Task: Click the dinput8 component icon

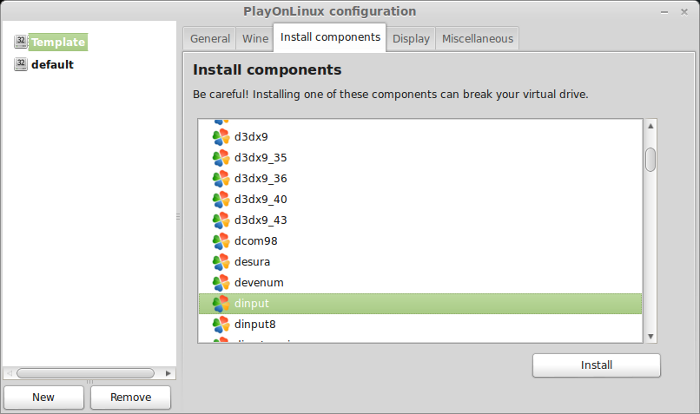Action: tap(221, 324)
